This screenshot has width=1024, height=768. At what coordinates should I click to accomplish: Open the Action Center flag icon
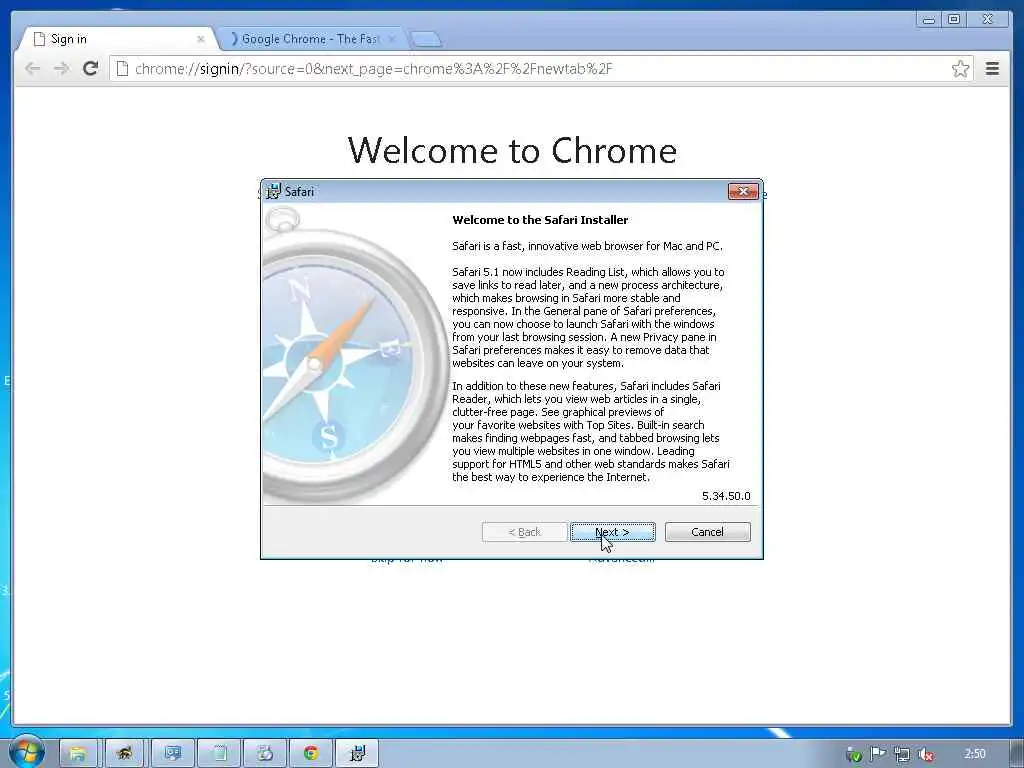(x=877, y=755)
